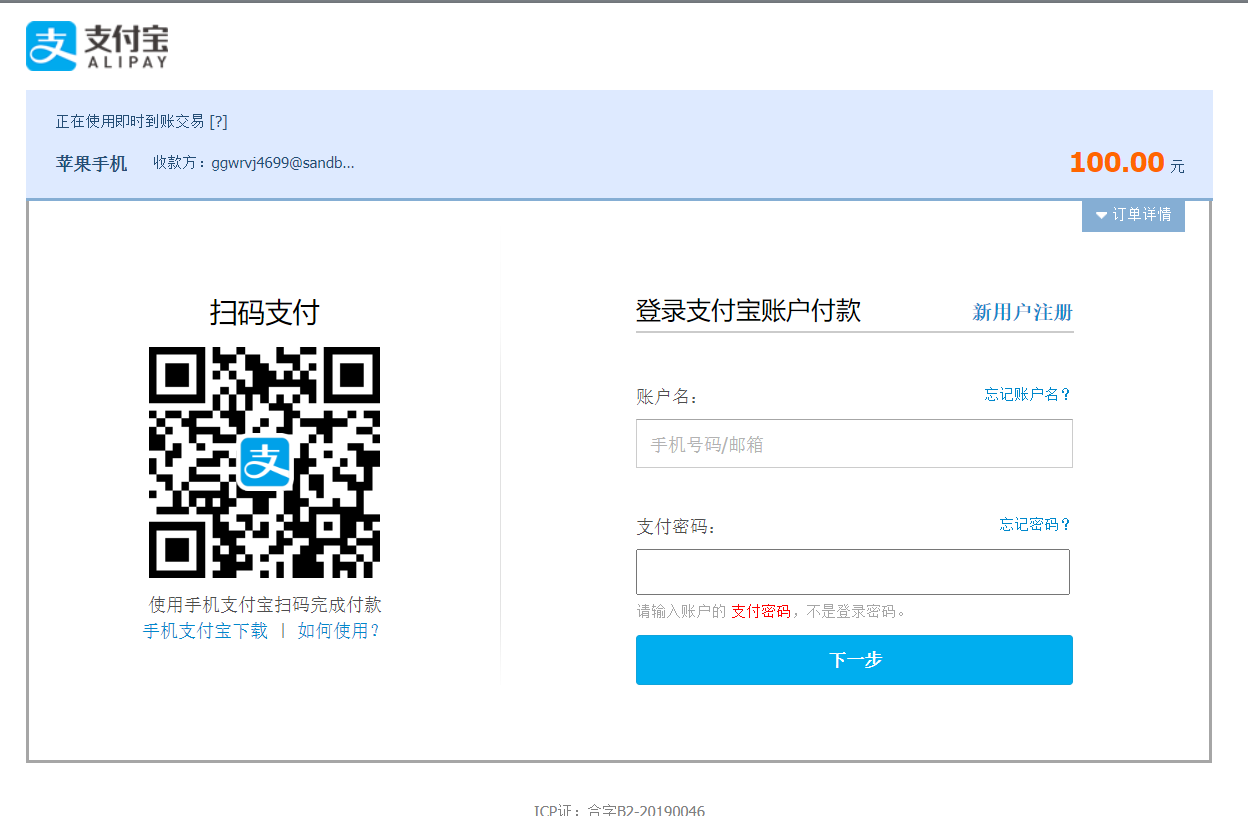Click the Alipay logo in the header
The image size is (1248, 816).
click(97, 47)
